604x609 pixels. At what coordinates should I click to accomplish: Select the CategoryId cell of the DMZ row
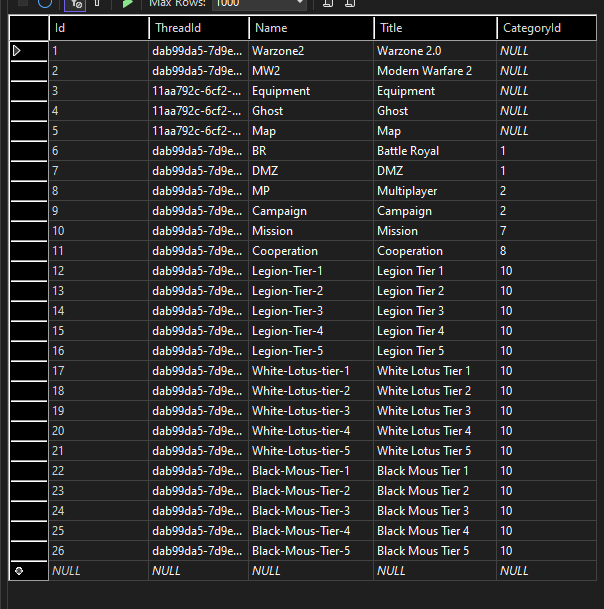coord(547,171)
